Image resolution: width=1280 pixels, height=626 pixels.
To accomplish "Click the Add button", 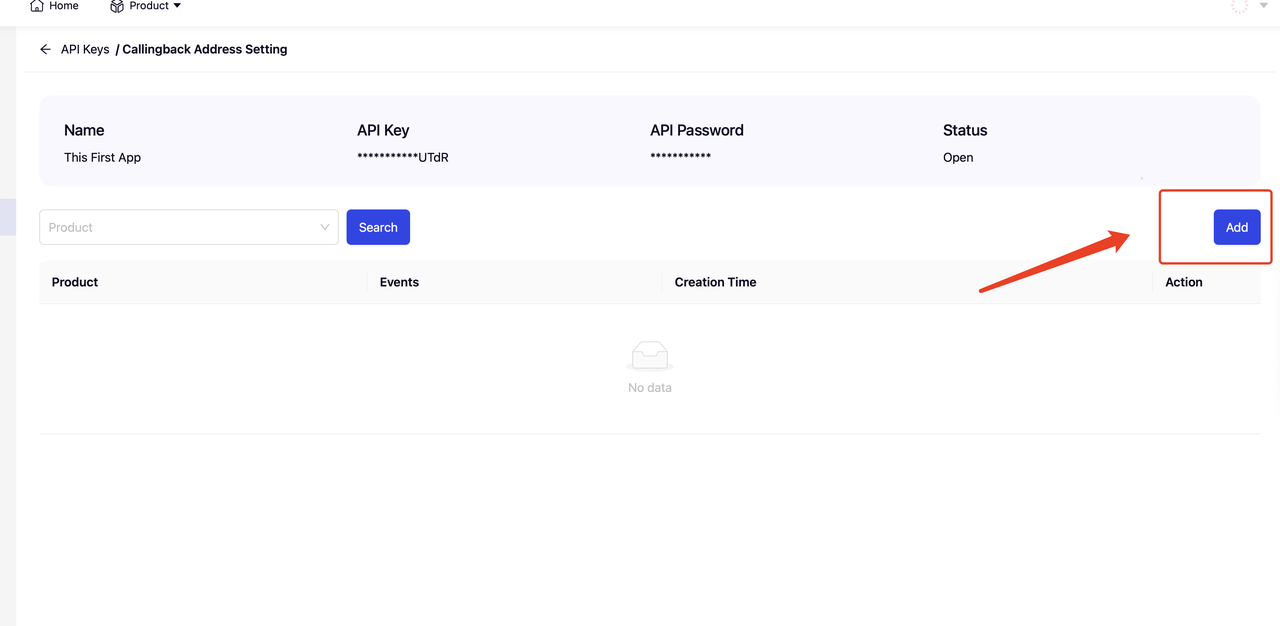I will pyautogui.click(x=1236, y=227).
